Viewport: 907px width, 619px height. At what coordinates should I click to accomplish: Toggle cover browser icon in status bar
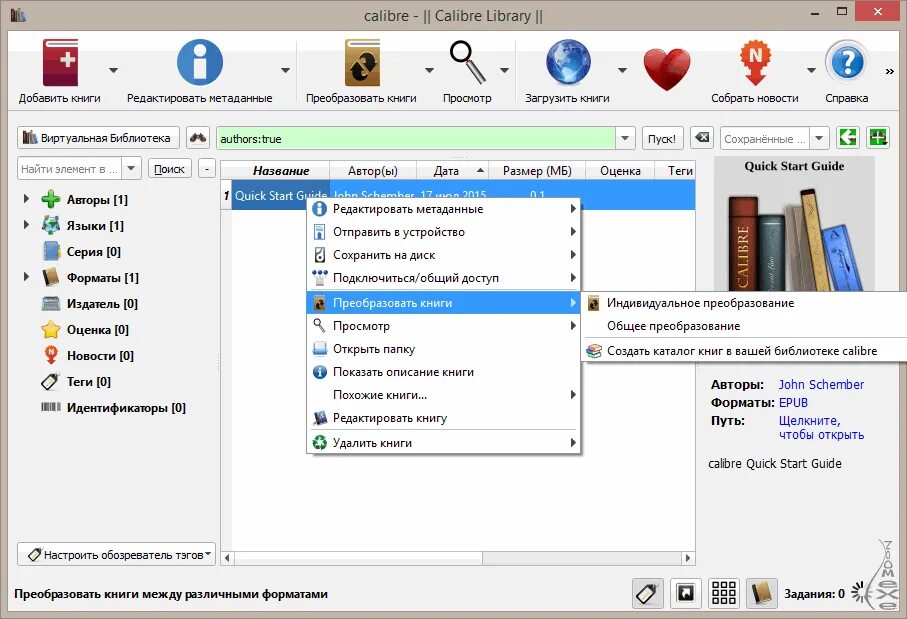pyautogui.click(x=685, y=593)
